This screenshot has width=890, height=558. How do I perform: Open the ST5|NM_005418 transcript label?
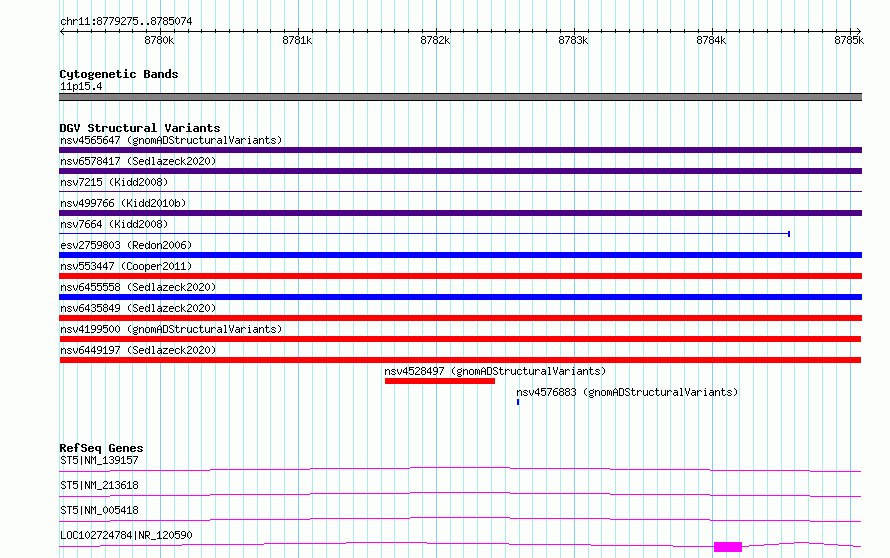click(x=99, y=510)
